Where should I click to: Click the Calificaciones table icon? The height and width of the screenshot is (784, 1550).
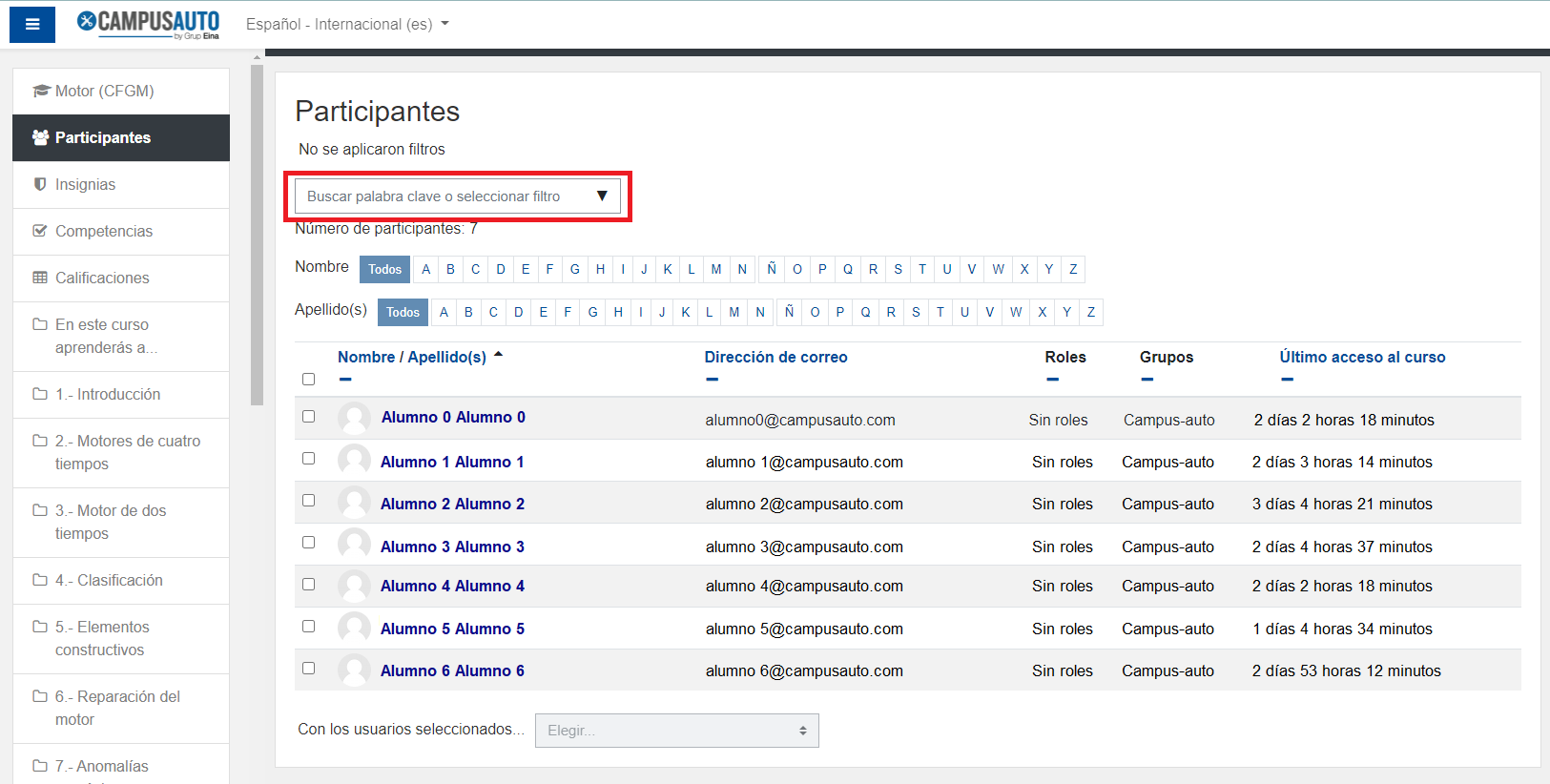(40, 278)
